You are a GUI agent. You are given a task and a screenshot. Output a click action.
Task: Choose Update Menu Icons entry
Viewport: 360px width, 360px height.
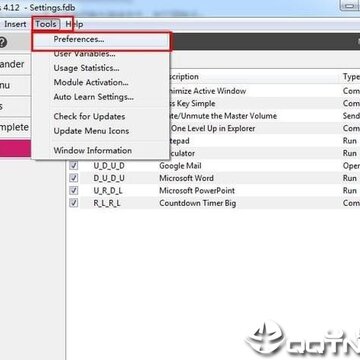tap(101, 131)
